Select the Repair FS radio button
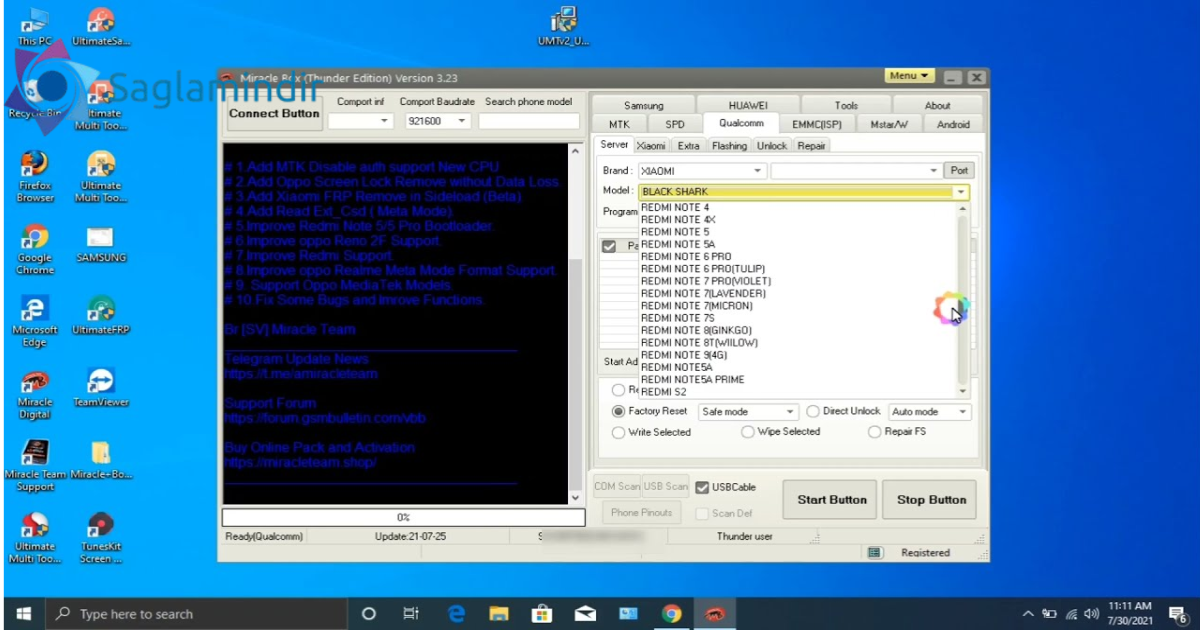This screenshot has height=630, width=1200. coord(875,432)
